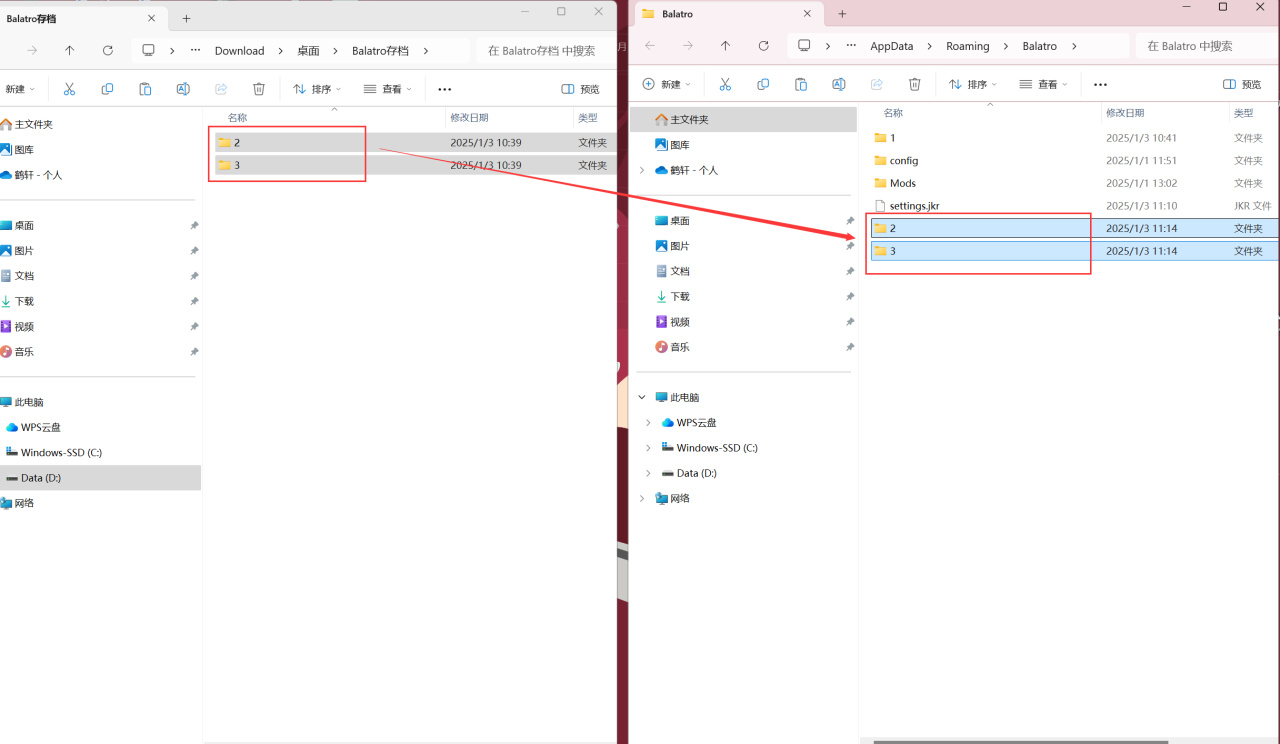
Task: Click Delete trash icon in Balatro存档 window
Action: pos(259,89)
